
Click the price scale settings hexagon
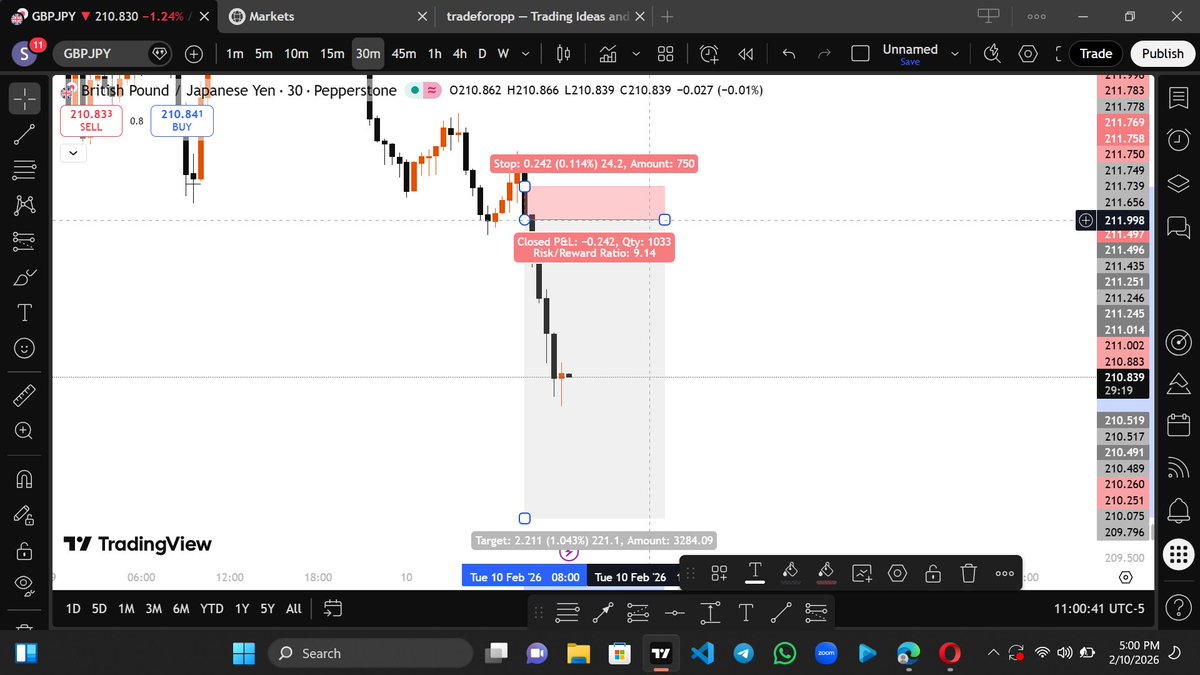click(x=1126, y=578)
